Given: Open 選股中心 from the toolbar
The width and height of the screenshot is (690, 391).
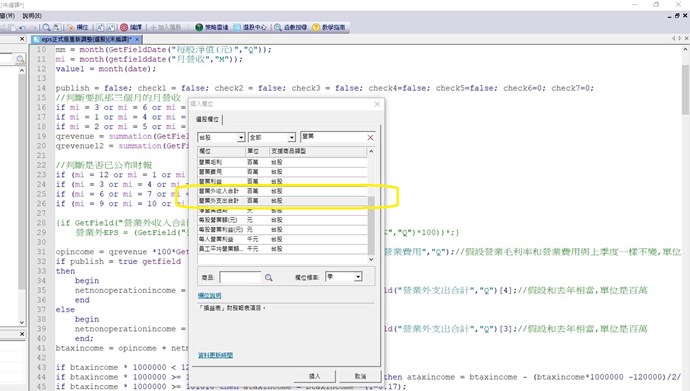Looking at the screenshot, I should click(250, 27).
